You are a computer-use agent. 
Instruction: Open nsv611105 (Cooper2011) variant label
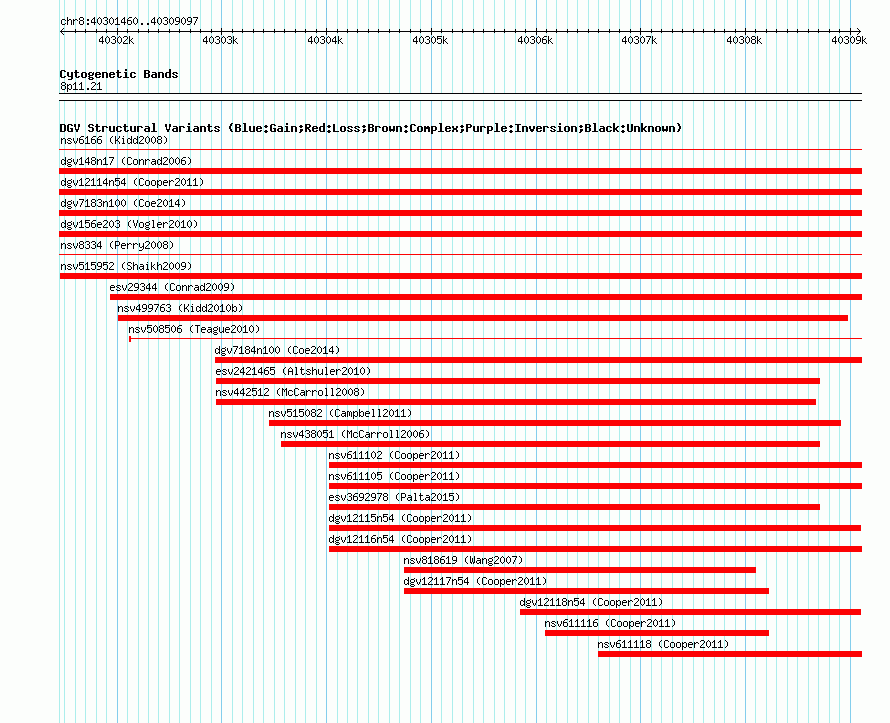[x=394, y=476]
